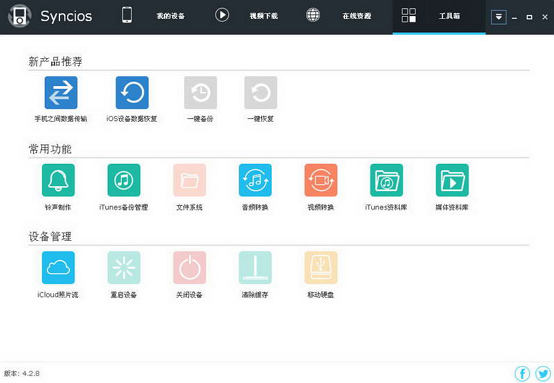Open iCloud照片流 photo stream
Viewport: 554px width, 383px height.
point(58,267)
